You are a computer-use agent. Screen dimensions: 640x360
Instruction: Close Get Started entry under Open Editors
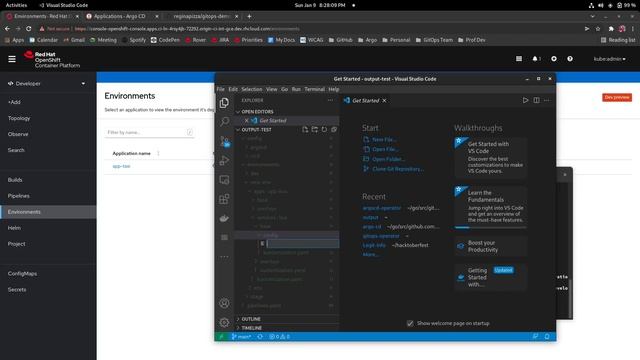click(247, 120)
